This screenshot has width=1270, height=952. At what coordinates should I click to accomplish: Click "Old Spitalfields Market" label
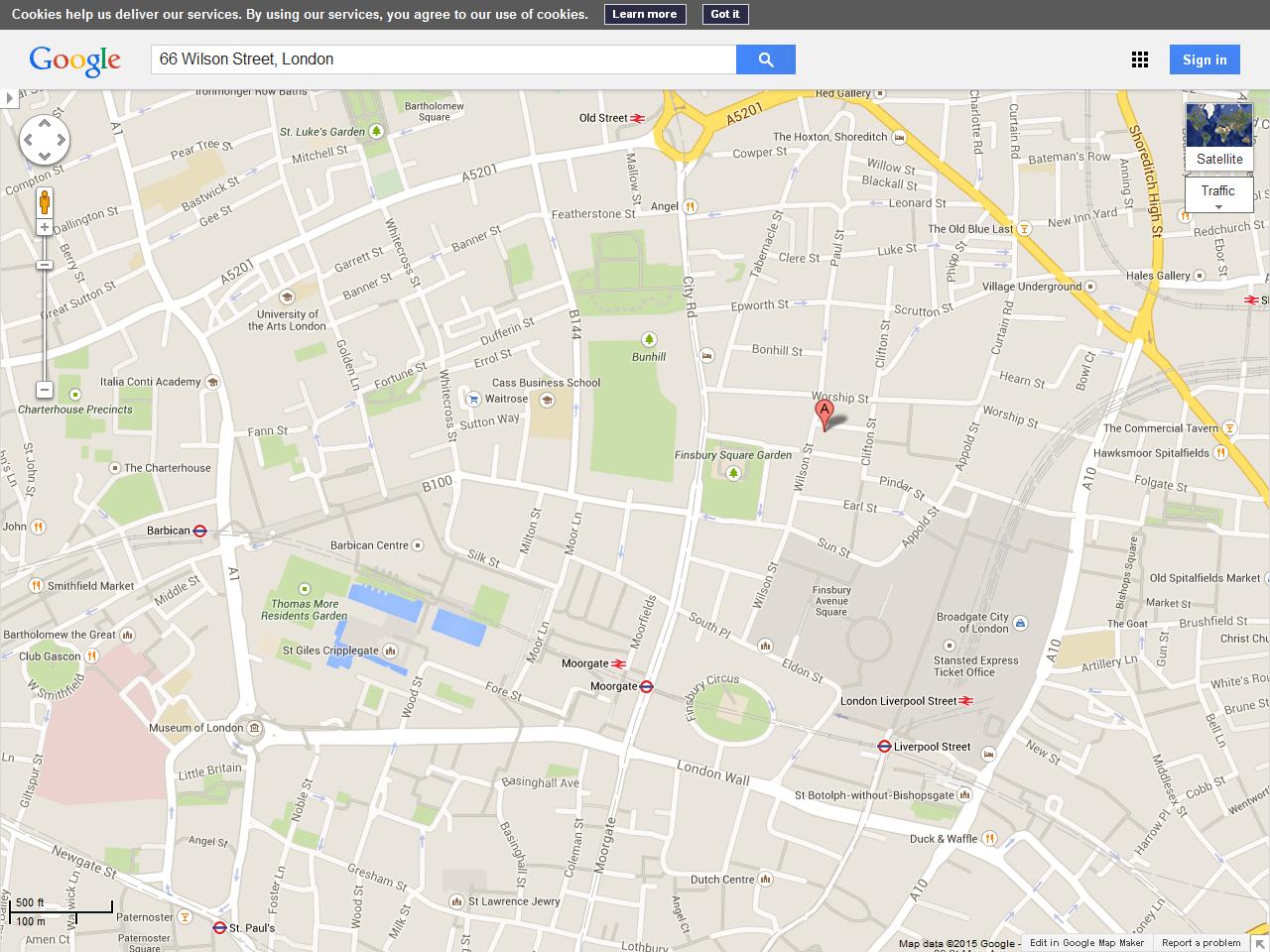coord(1205,578)
